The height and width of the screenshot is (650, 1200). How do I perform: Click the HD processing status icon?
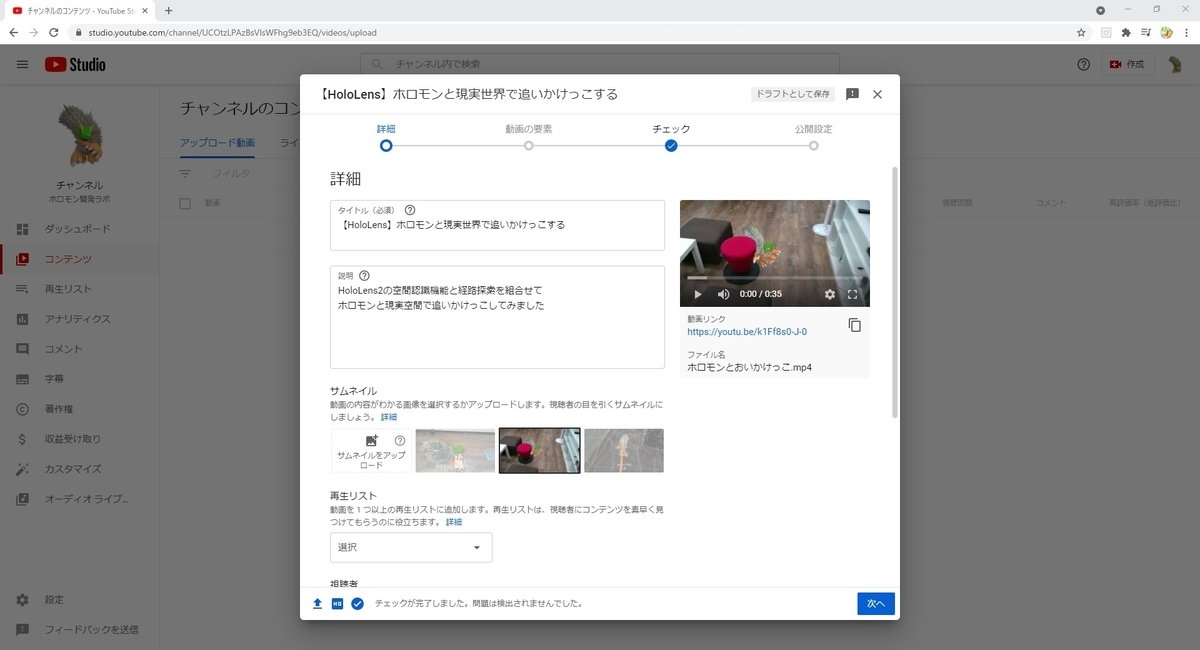[x=337, y=604]
